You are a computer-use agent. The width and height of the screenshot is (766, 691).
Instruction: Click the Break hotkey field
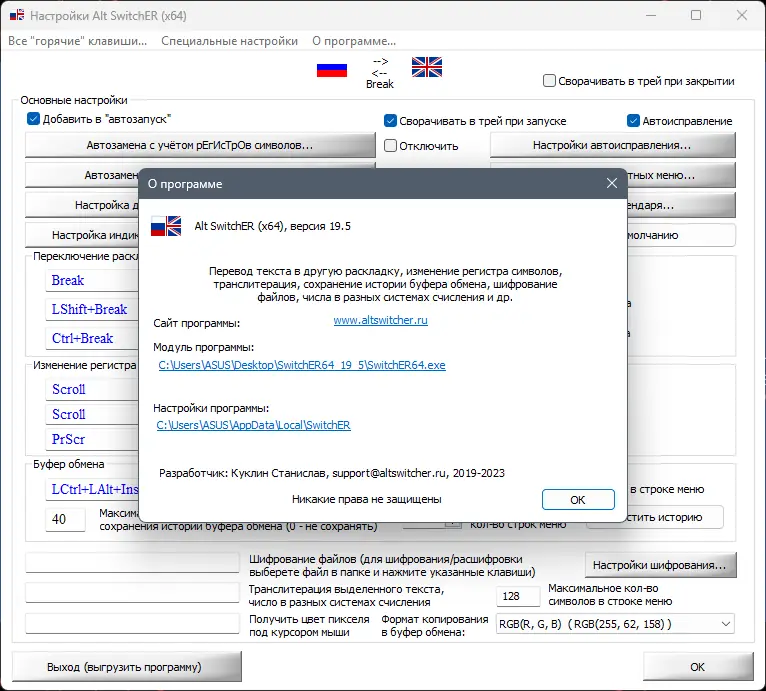click(x=92, y=281)
